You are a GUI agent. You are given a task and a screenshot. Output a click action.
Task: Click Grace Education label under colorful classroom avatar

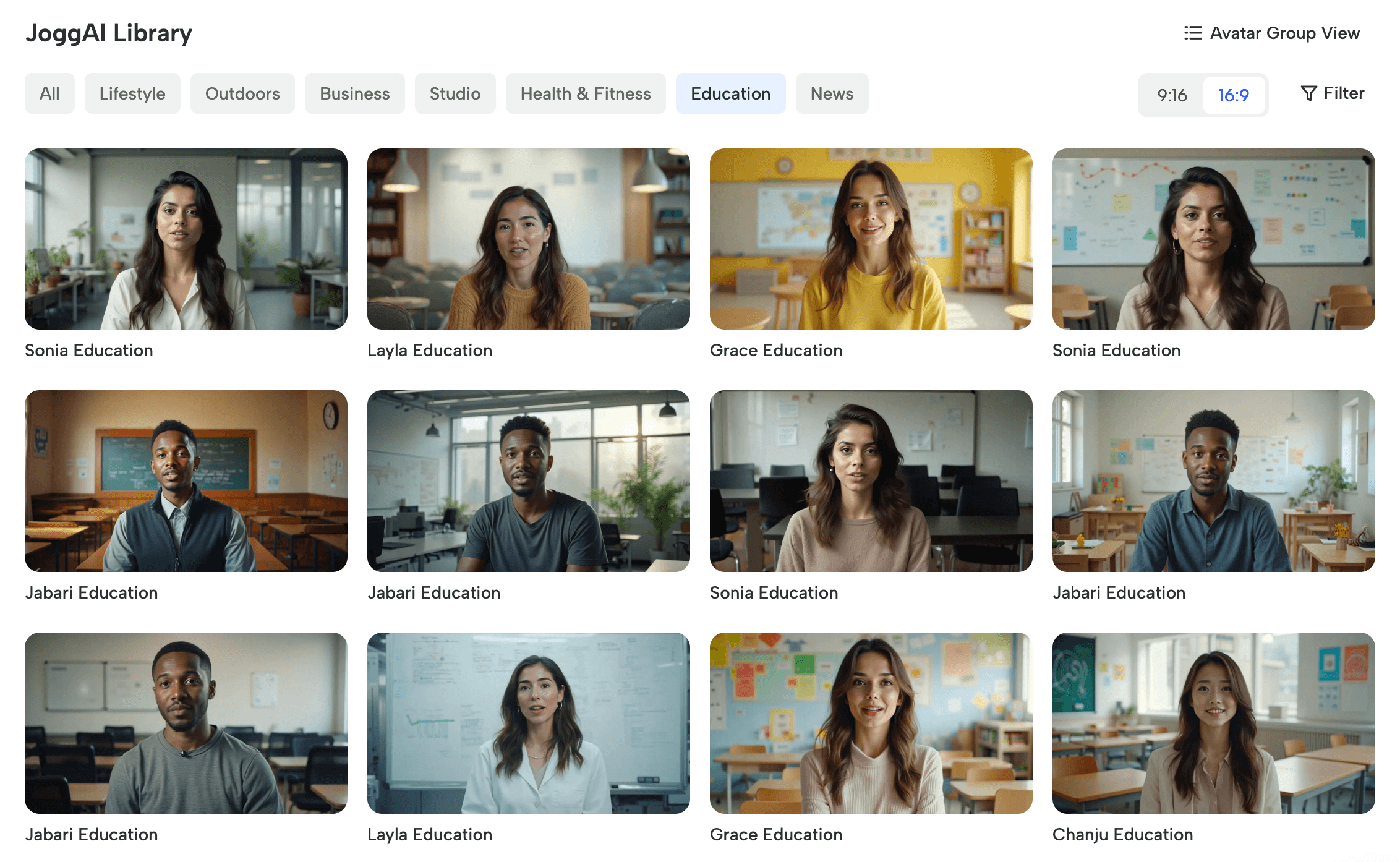pyautogui.click(x=776, y=835)
